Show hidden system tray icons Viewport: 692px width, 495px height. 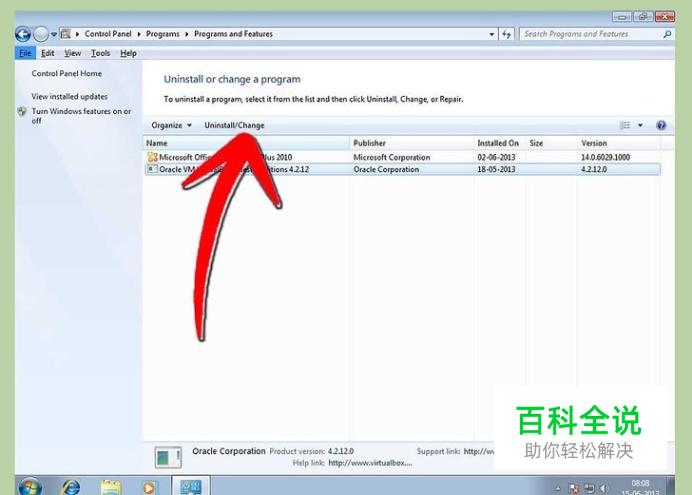click(558, 488)
